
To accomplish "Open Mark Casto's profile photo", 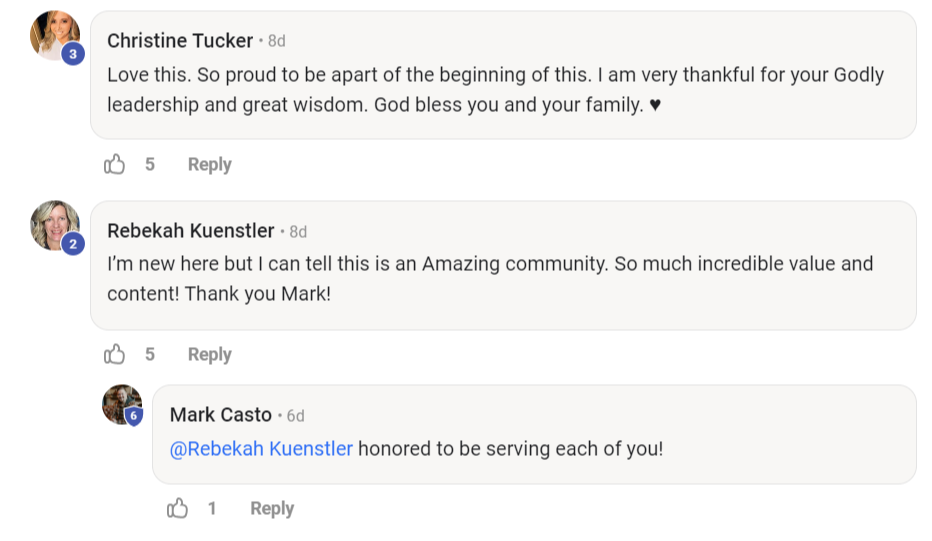I will pos(119,402).
